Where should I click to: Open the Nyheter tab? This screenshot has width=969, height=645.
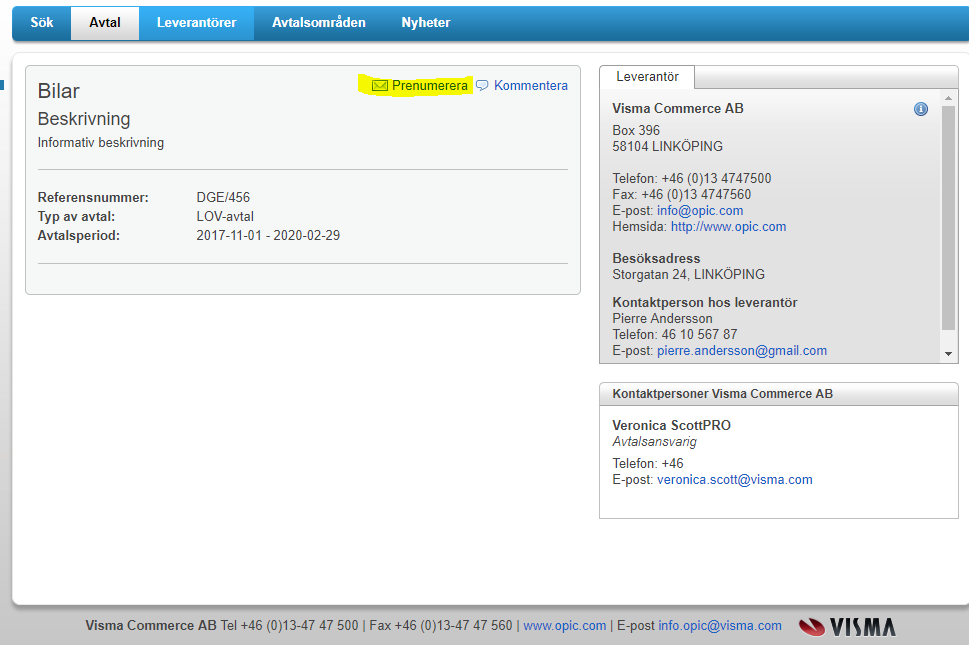tap(426, 23)
